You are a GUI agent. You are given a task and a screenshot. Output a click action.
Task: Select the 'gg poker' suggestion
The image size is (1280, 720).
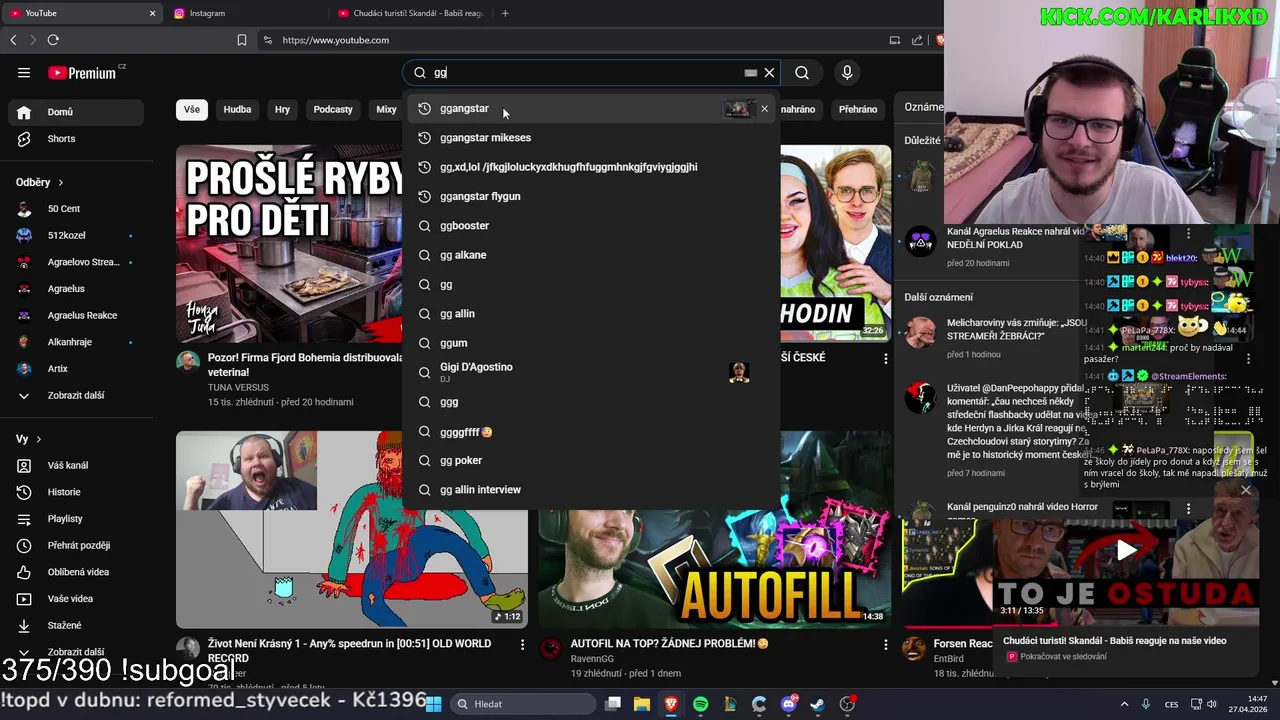[x=591, y=460]
